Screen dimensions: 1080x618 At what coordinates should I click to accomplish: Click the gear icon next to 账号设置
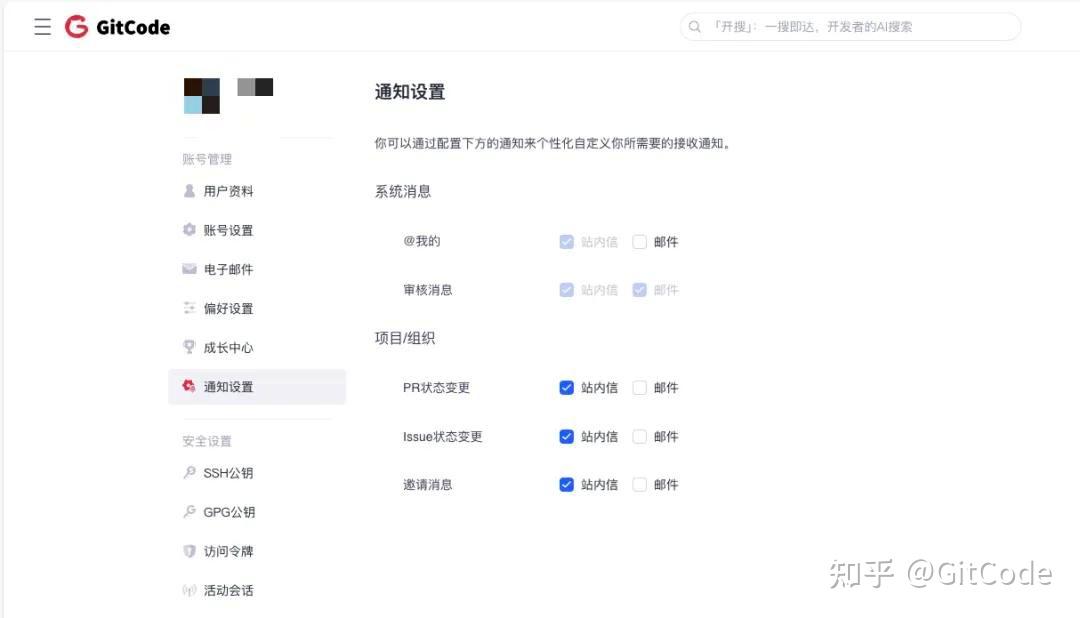coord(190,230)
